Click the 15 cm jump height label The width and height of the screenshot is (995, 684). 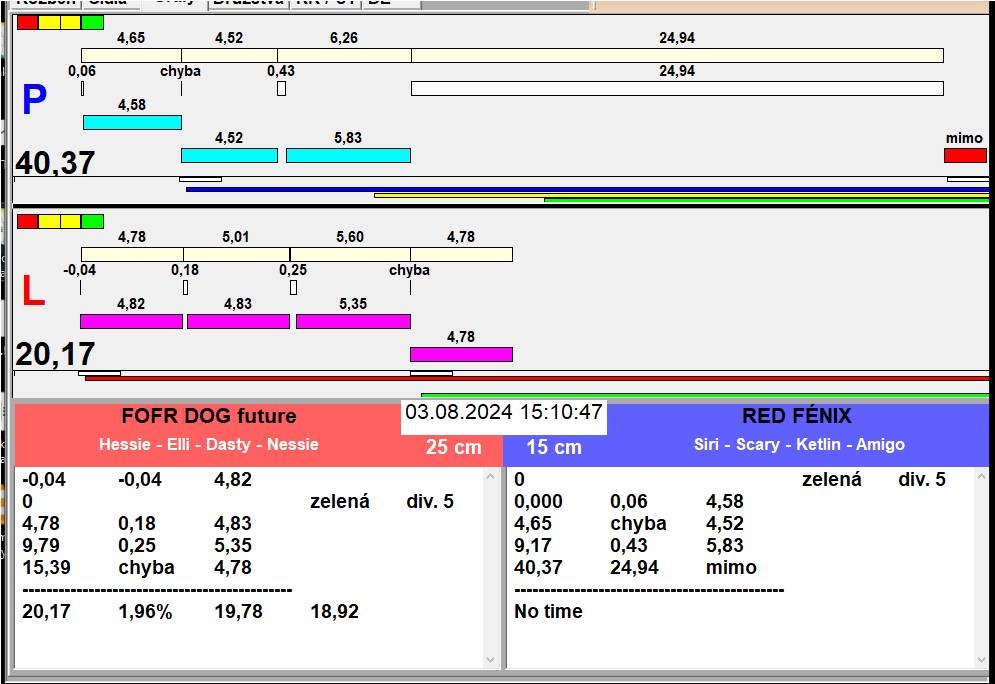coord(553,447)
